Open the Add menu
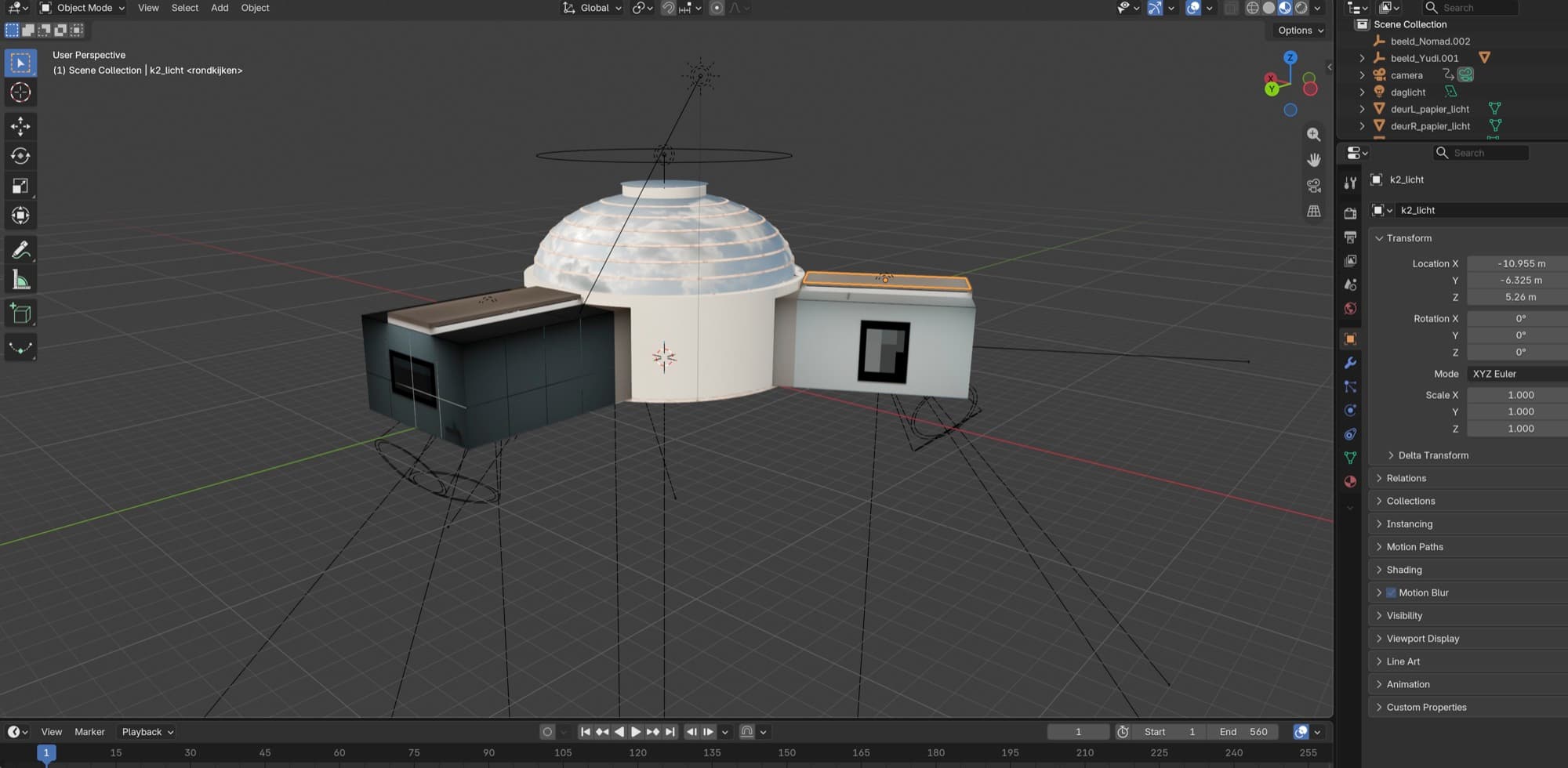The image size is (1568, 768). click(220, 8)
